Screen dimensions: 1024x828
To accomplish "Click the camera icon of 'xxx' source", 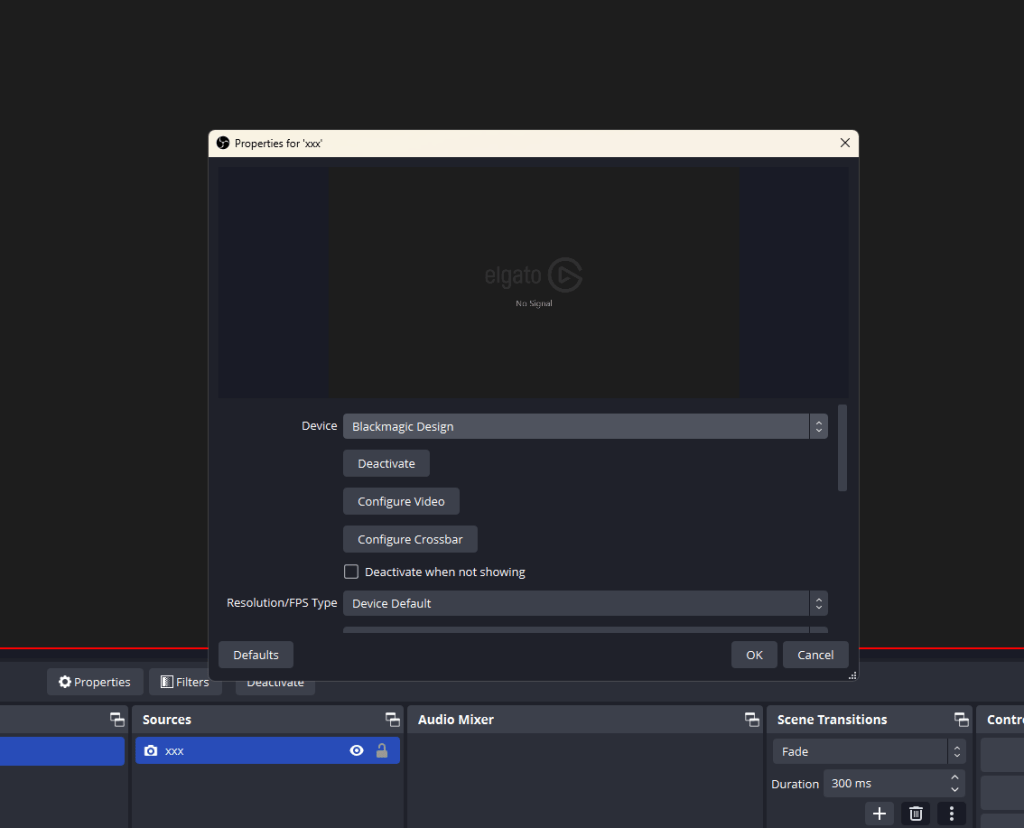I will click(x=151, y=751).
